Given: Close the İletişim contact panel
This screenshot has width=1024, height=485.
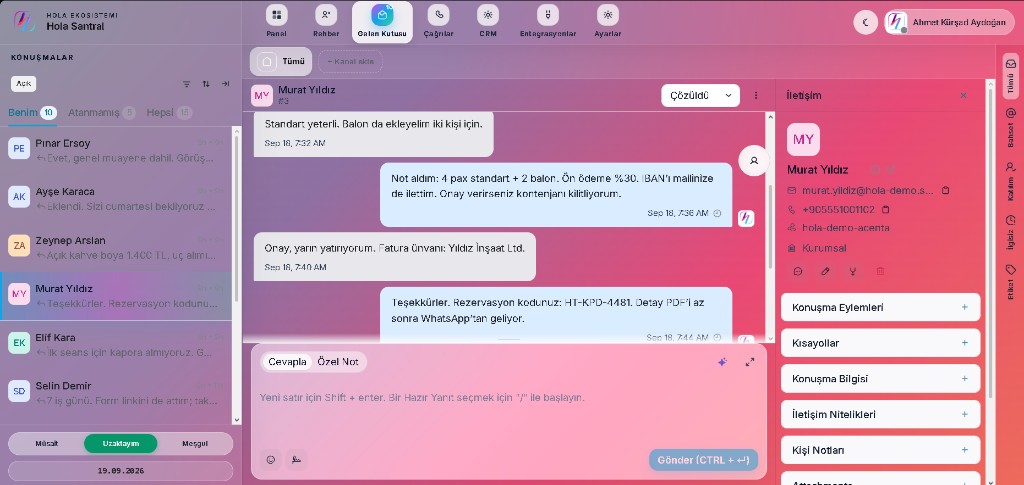Looking at the screenshot, I should tap(963, 95).
